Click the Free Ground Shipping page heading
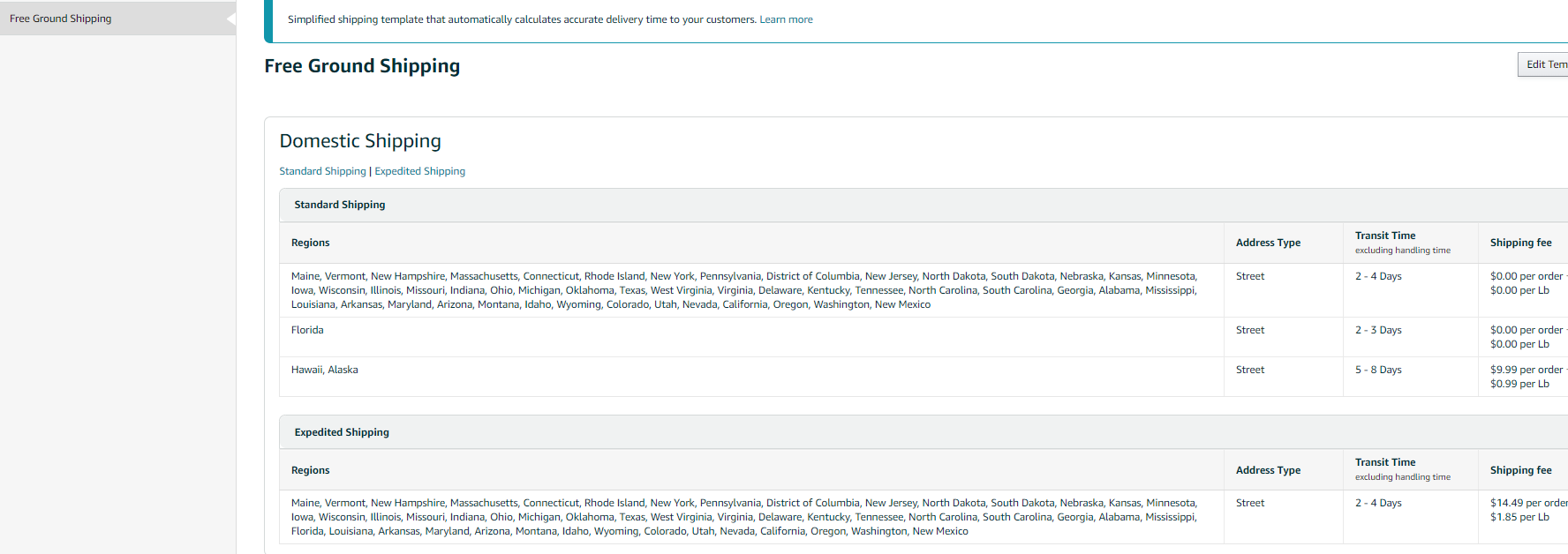 click(x=362, y=66)
